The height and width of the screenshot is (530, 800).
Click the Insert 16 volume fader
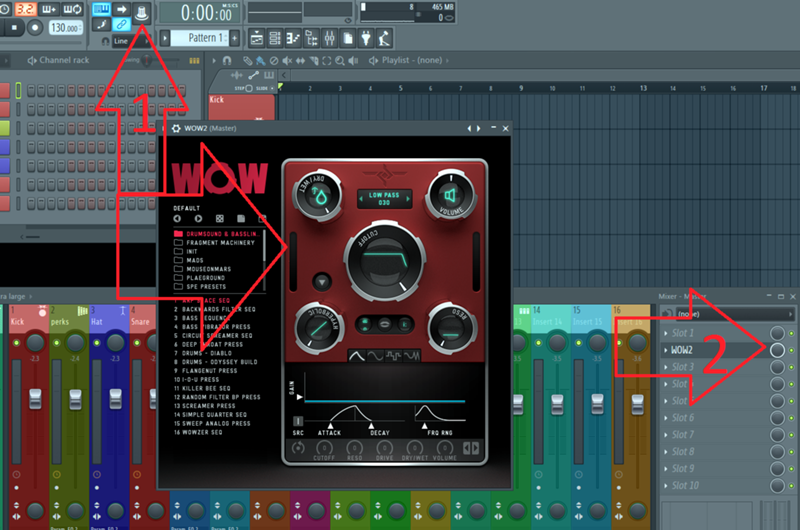638,405
